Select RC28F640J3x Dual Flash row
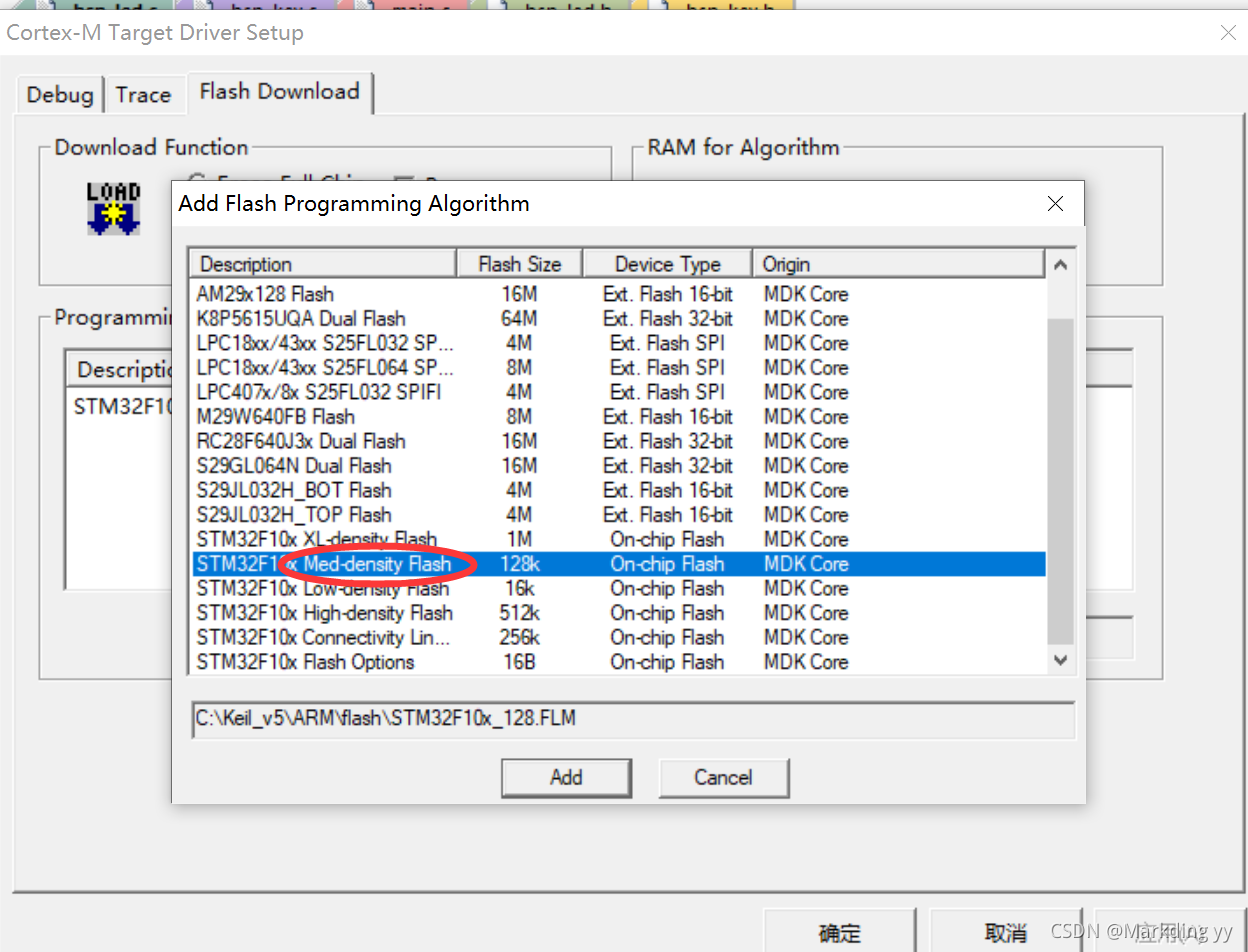 [x=618, y=441]
